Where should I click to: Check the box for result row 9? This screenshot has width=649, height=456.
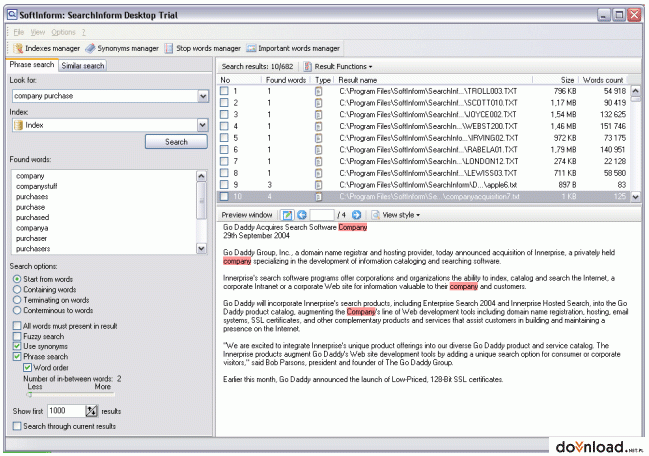(x=224, y=185)
